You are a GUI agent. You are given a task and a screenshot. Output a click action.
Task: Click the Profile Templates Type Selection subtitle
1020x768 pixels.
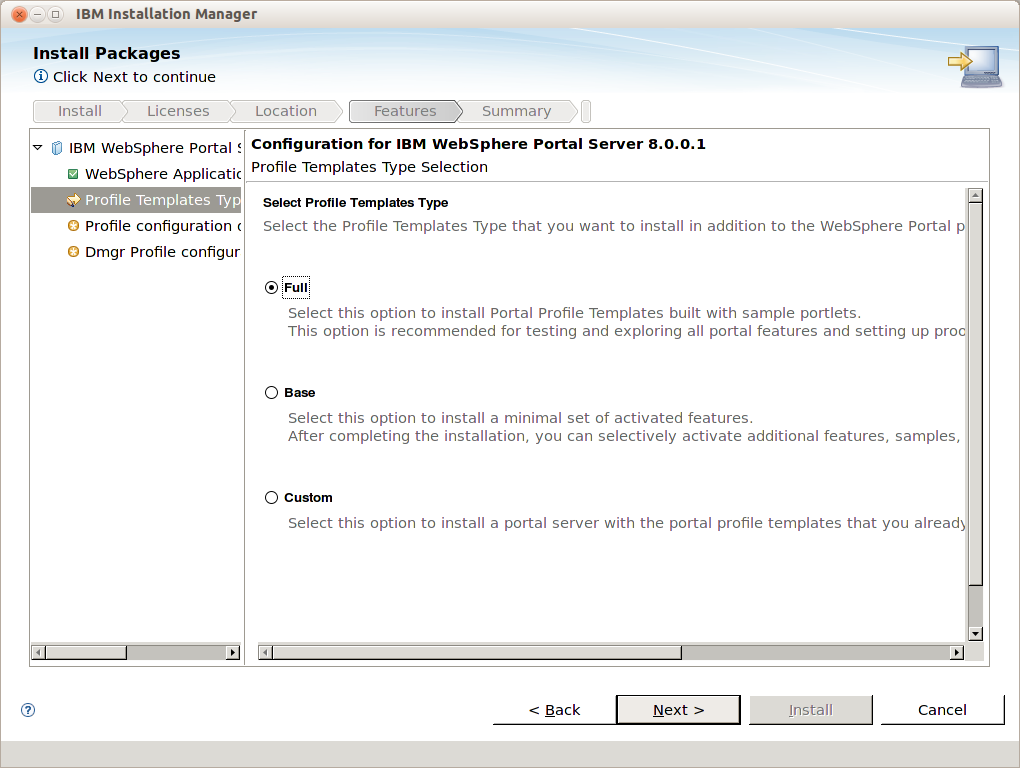pyautogui.click(x=369, y=167)
